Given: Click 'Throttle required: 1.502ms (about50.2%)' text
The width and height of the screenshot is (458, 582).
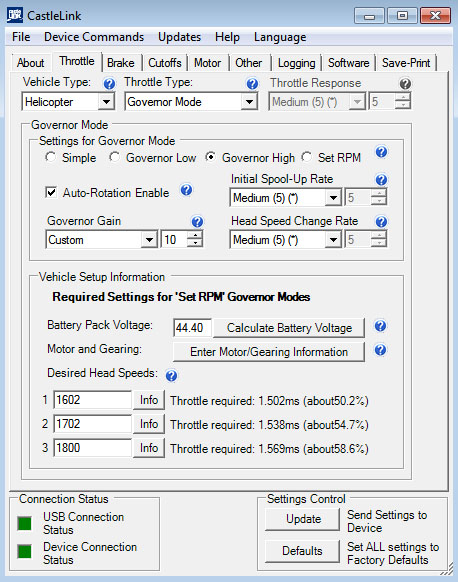Looking at the screenshot, I should (x=269, y=401).
